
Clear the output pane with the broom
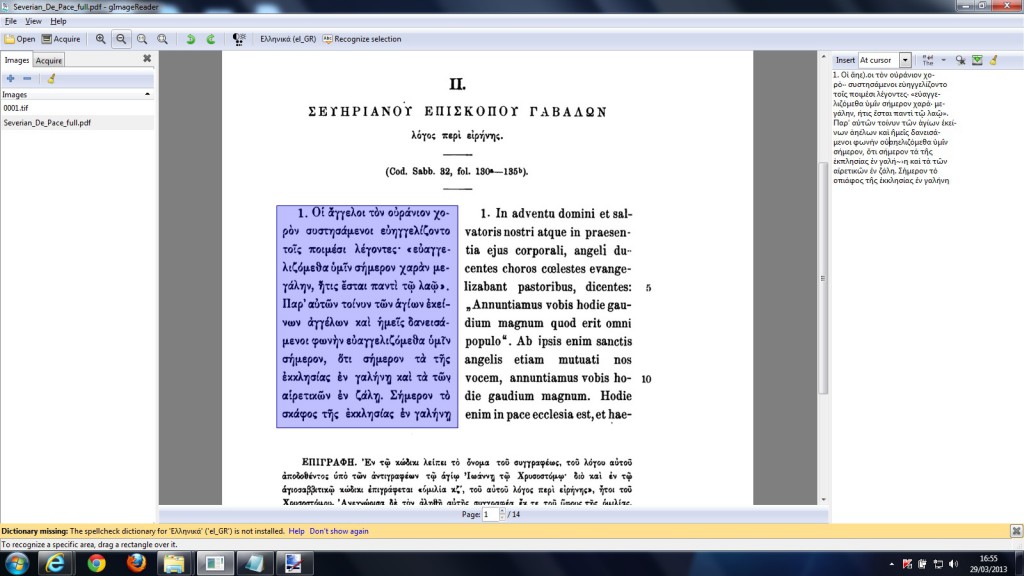pos(993,60)
